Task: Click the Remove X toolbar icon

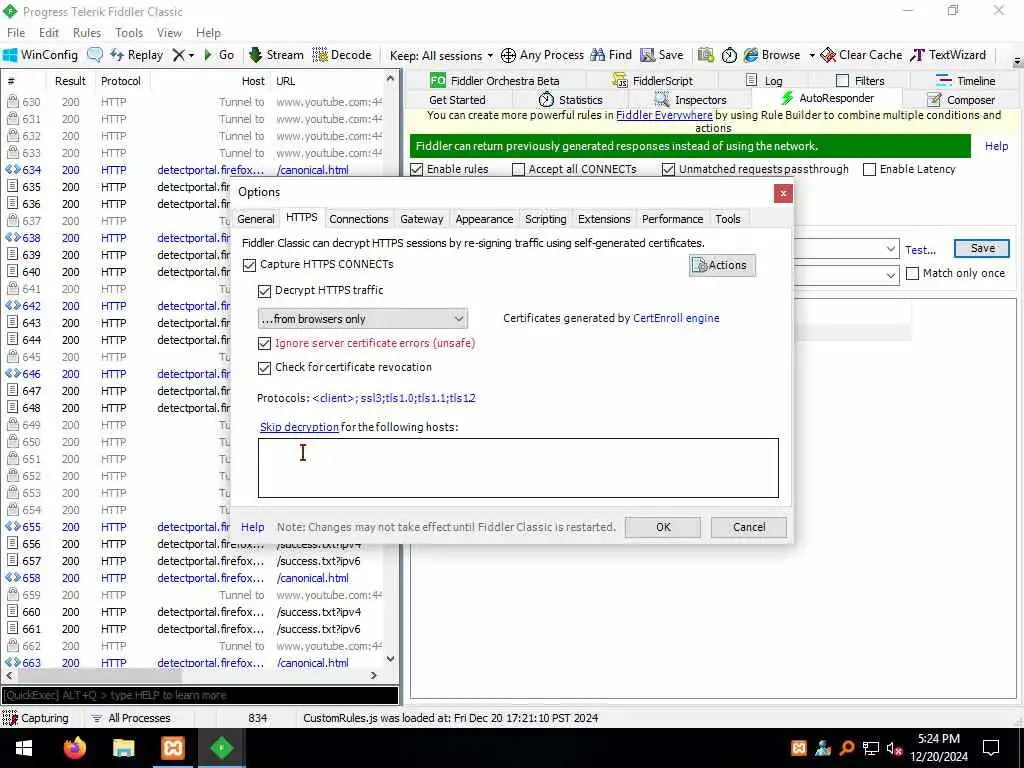Action: (178, 56)
